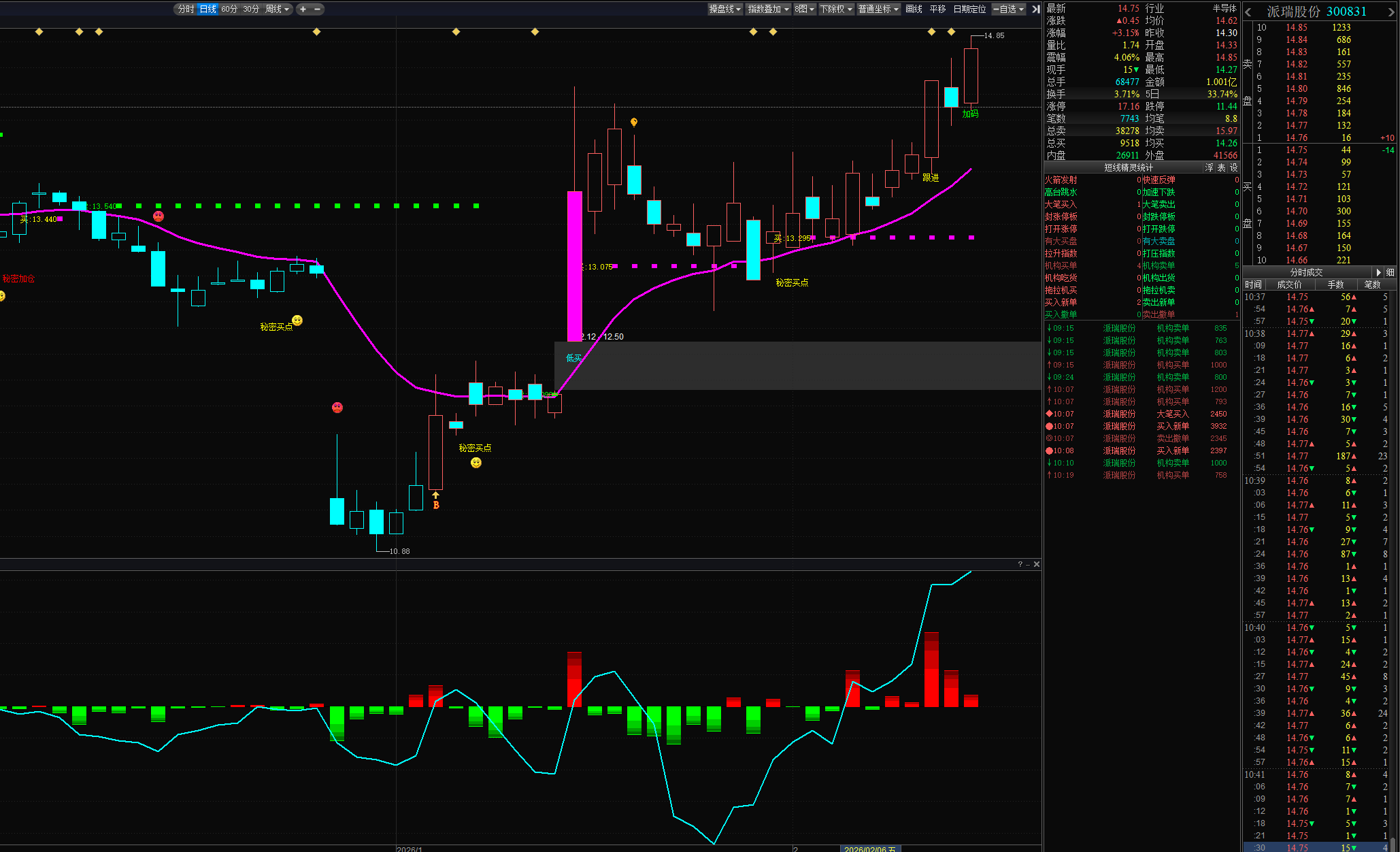The width and height of the screenshot is (1400, 852).
Task: Close the indicator sub-panel with X
Action: coord(1037,564)
